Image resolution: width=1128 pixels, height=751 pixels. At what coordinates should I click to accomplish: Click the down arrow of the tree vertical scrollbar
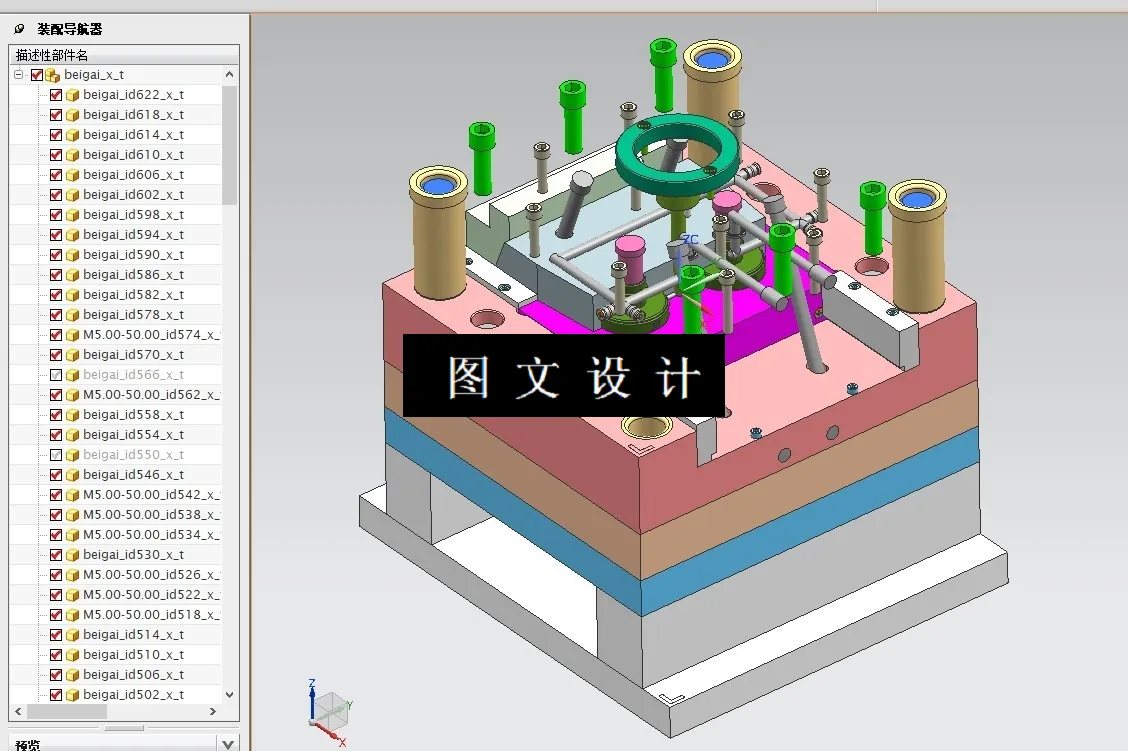click(228, 696)
